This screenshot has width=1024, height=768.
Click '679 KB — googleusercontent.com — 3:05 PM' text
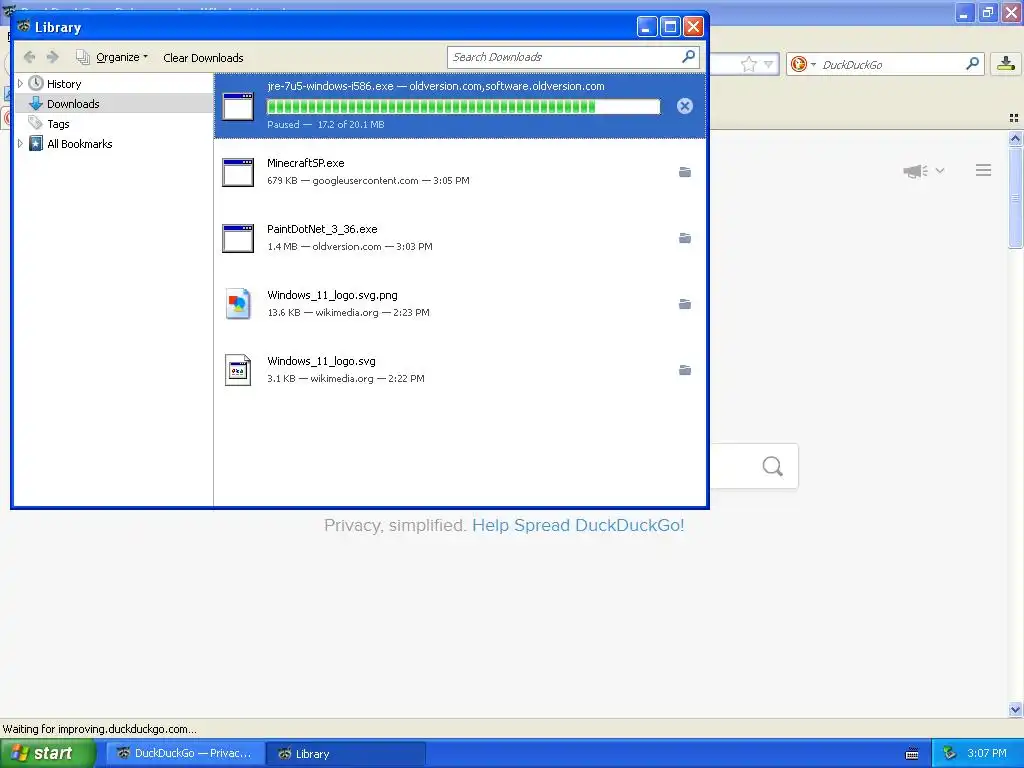(368, 180)
